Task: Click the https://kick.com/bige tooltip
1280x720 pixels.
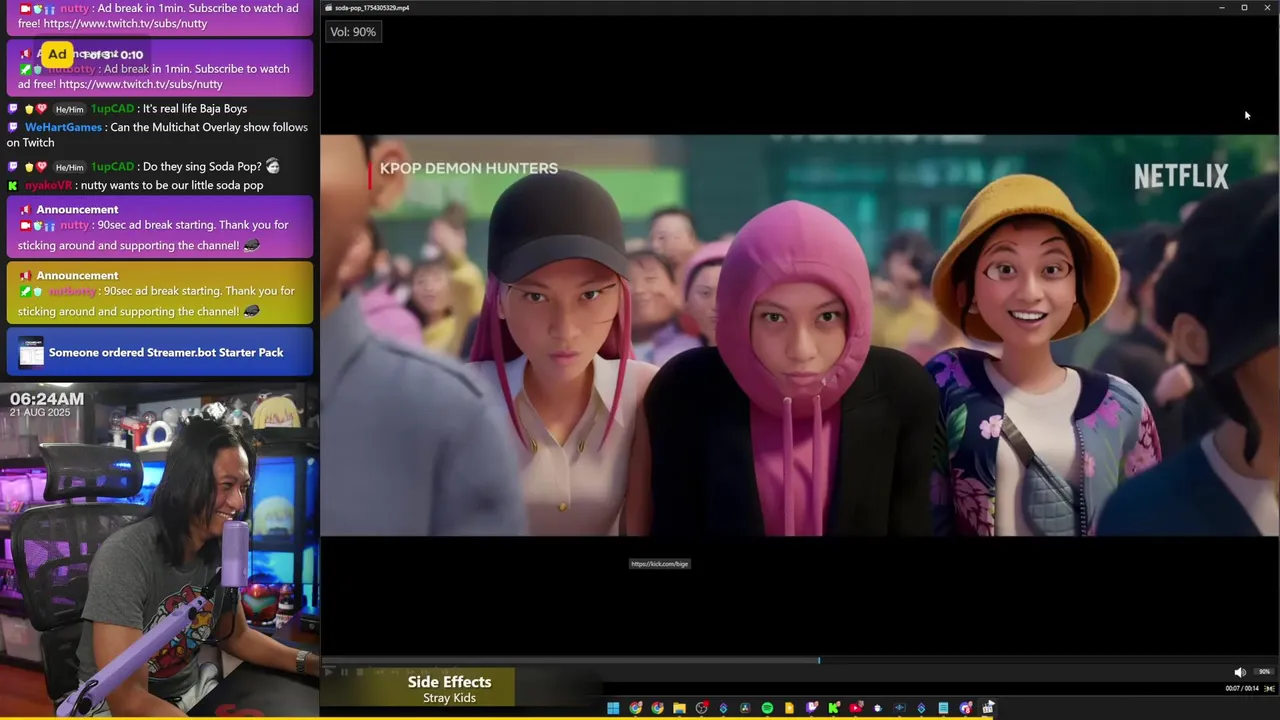Action: 660,564
